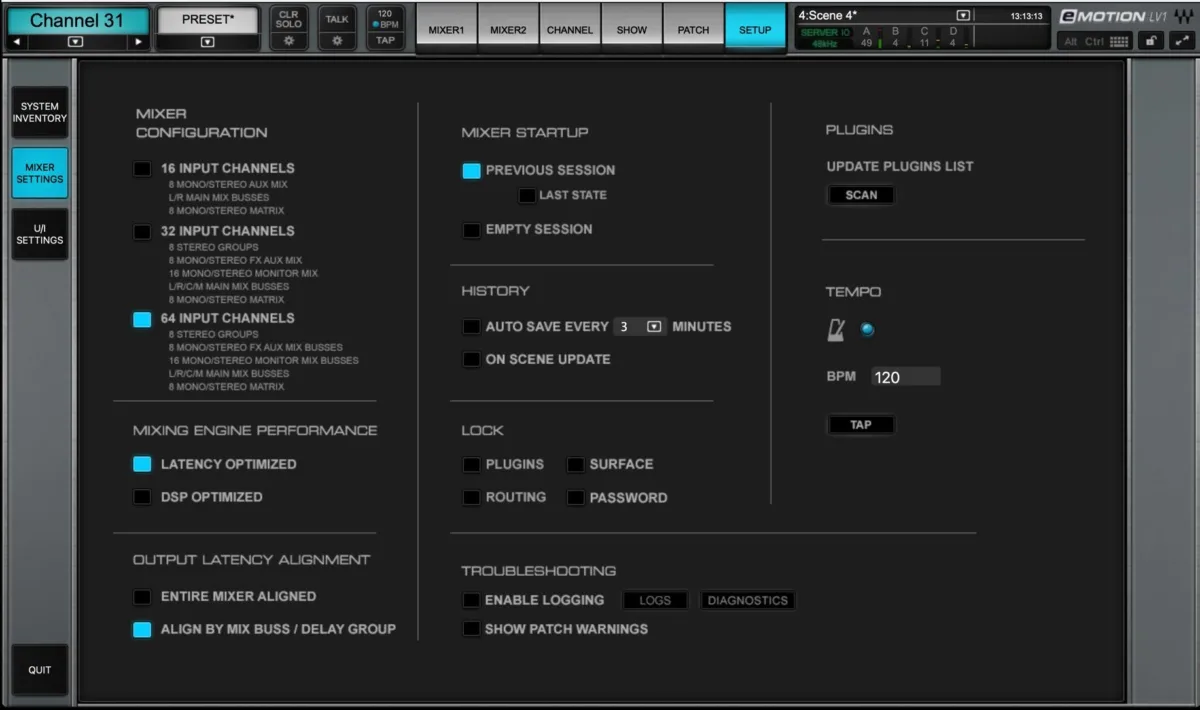Click server A load meter showing 49
The image size is (1200, 710).
pos(868,38)
